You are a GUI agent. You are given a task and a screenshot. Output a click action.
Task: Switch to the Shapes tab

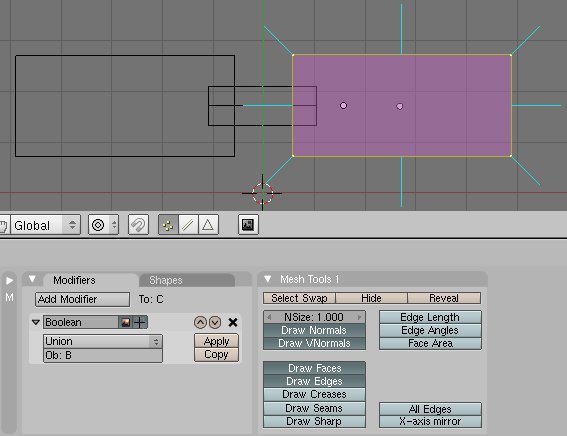(x=166, y=280)
